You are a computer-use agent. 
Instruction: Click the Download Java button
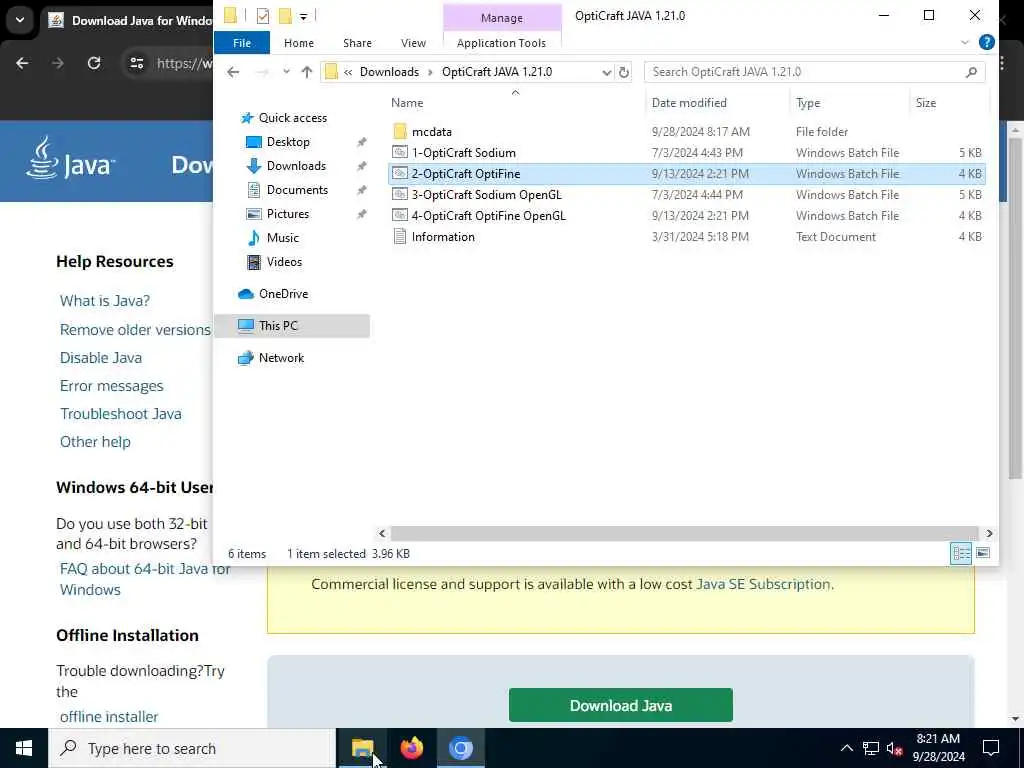click(x=620, y=705)
